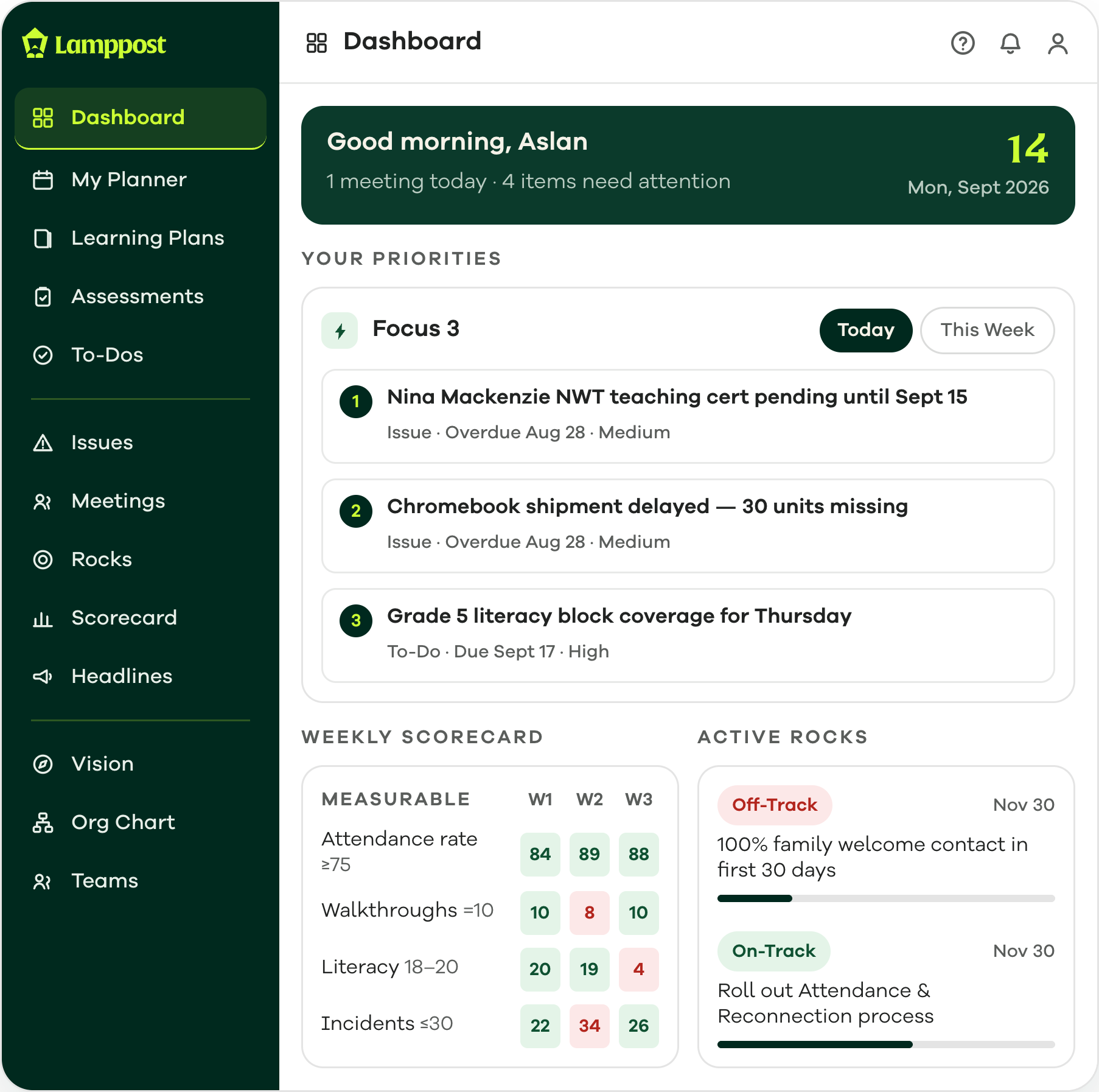
Task: Select the Today filter
Action: pos(865,330)
